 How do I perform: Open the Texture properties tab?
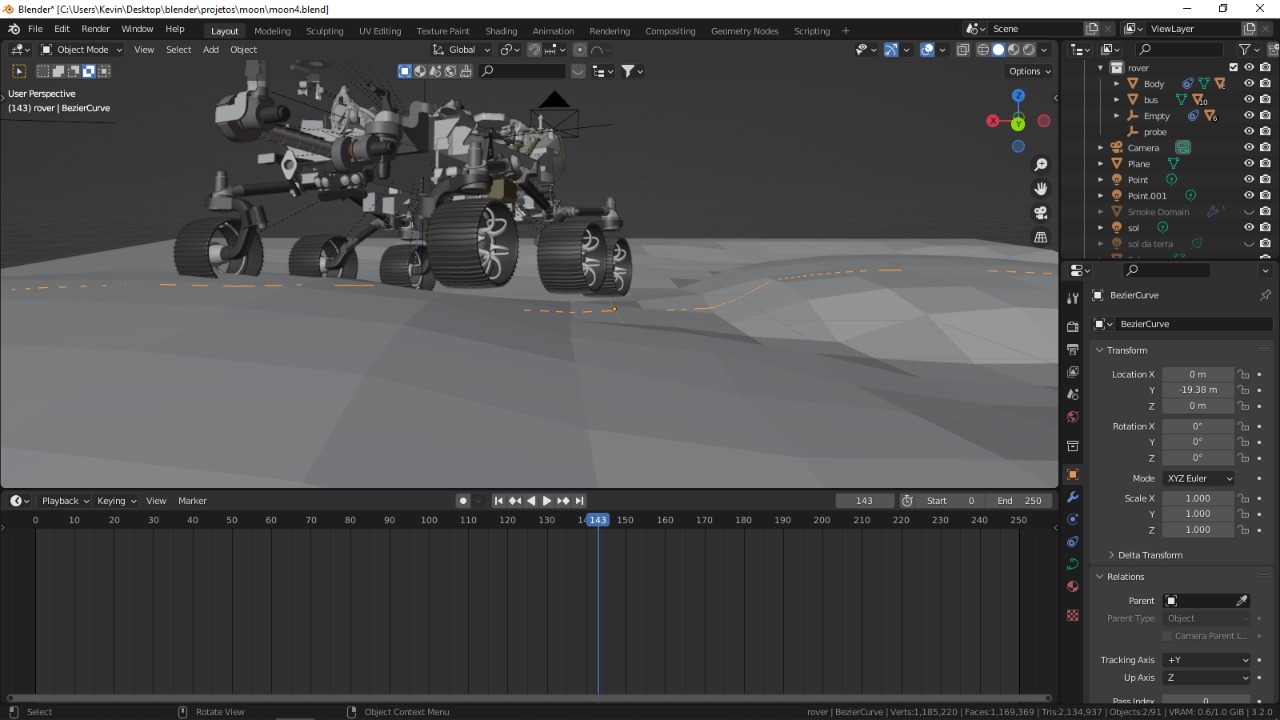(x=1073, y=615)
